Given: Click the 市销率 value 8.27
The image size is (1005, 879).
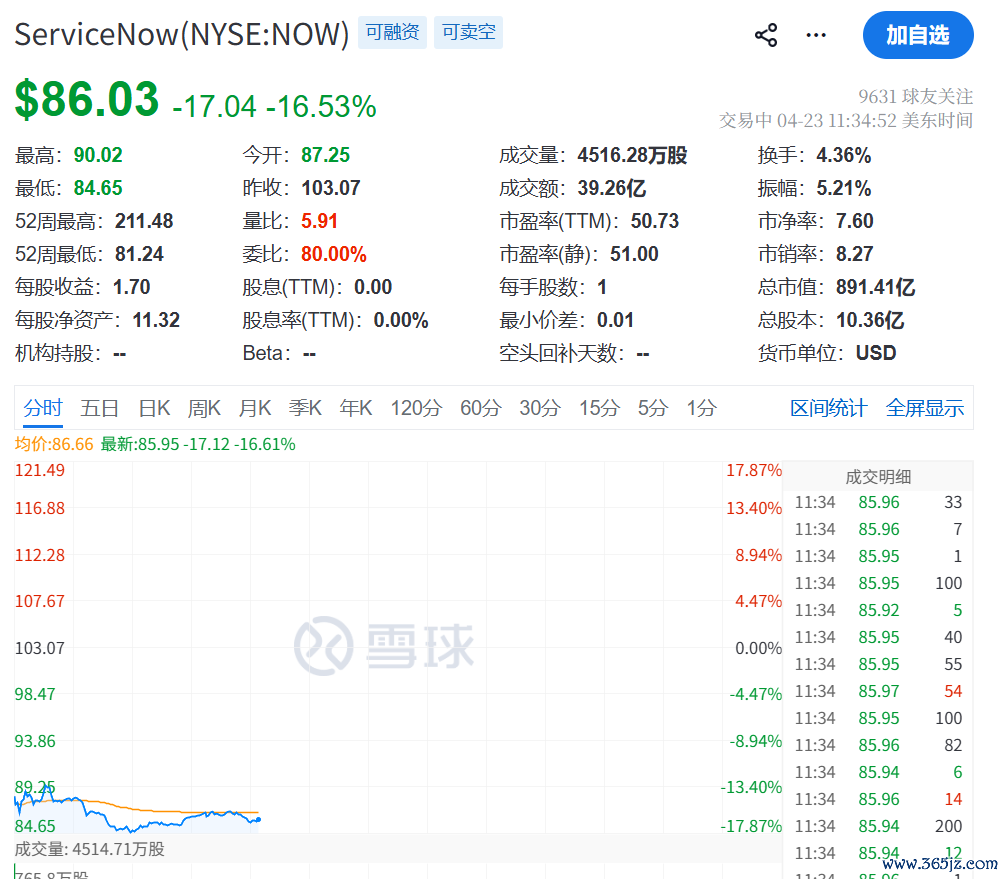Looking at the screenshot, I should click(854, 254).
